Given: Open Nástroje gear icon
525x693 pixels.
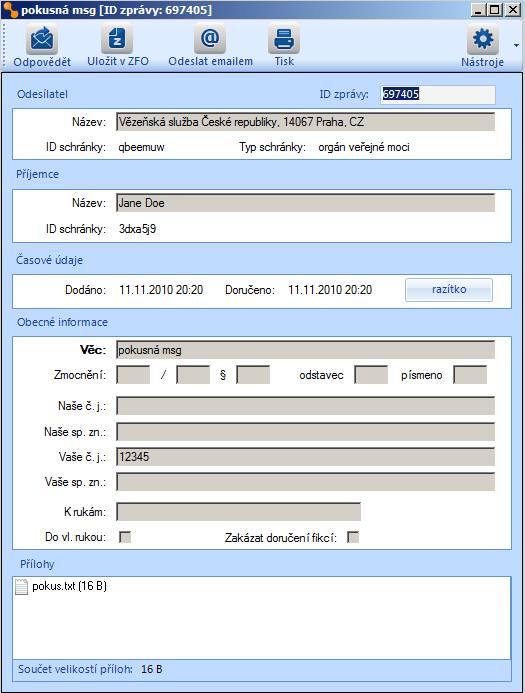Looking at the screenshot, I should click(x=483, y=39).
